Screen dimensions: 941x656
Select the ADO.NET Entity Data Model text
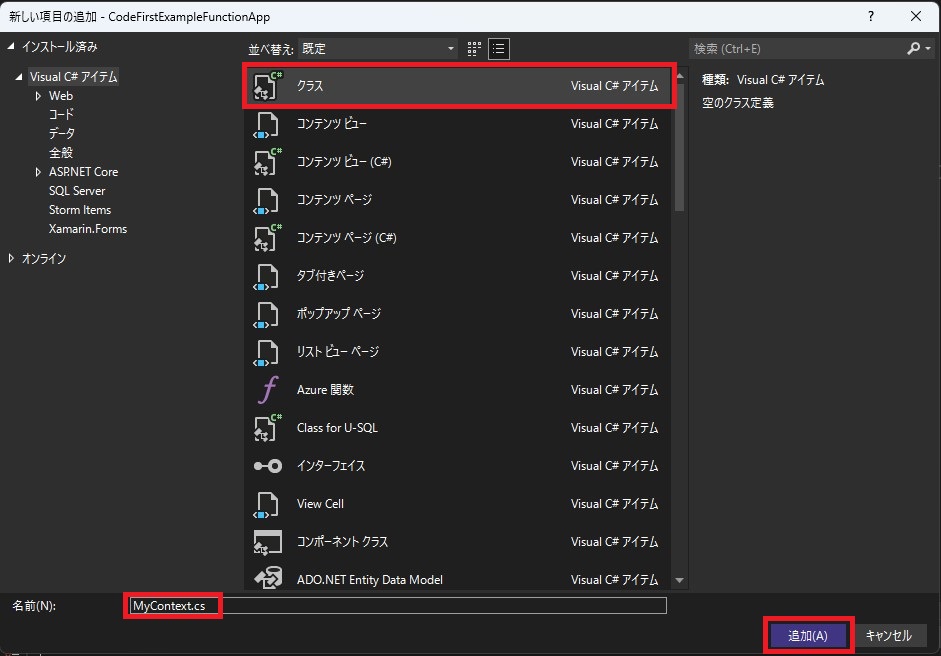pyautogui.click(x=370, y=580)
